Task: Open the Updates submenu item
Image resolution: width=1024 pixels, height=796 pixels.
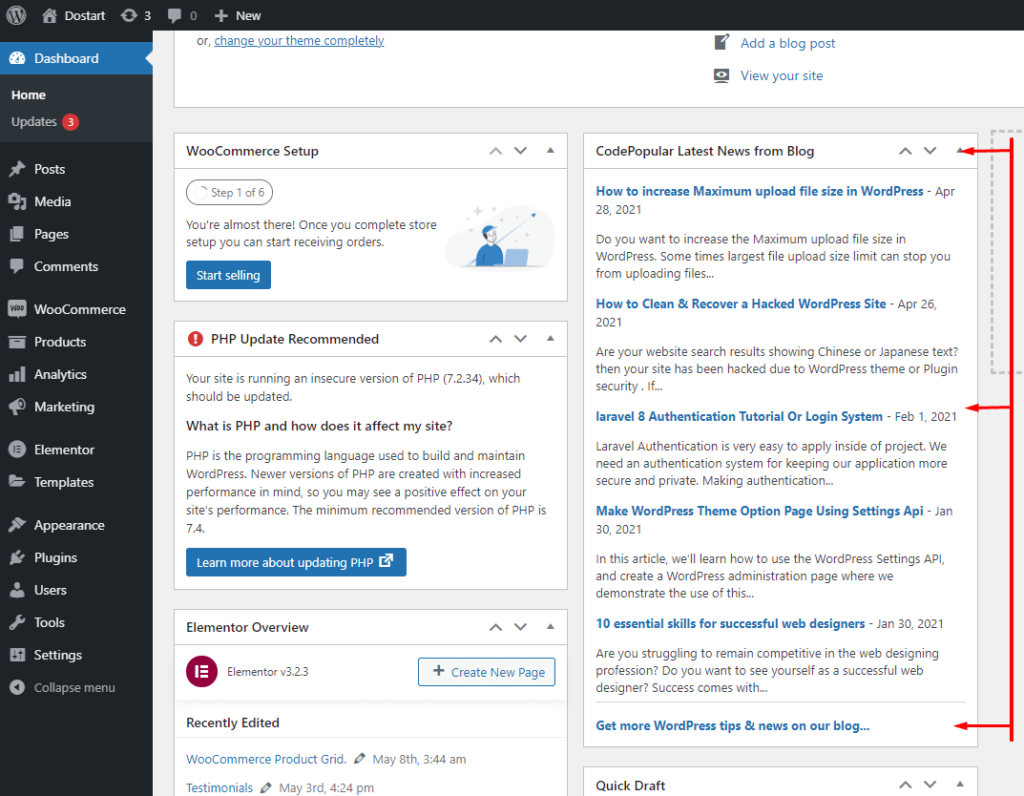Action: [x=34, y=121]
